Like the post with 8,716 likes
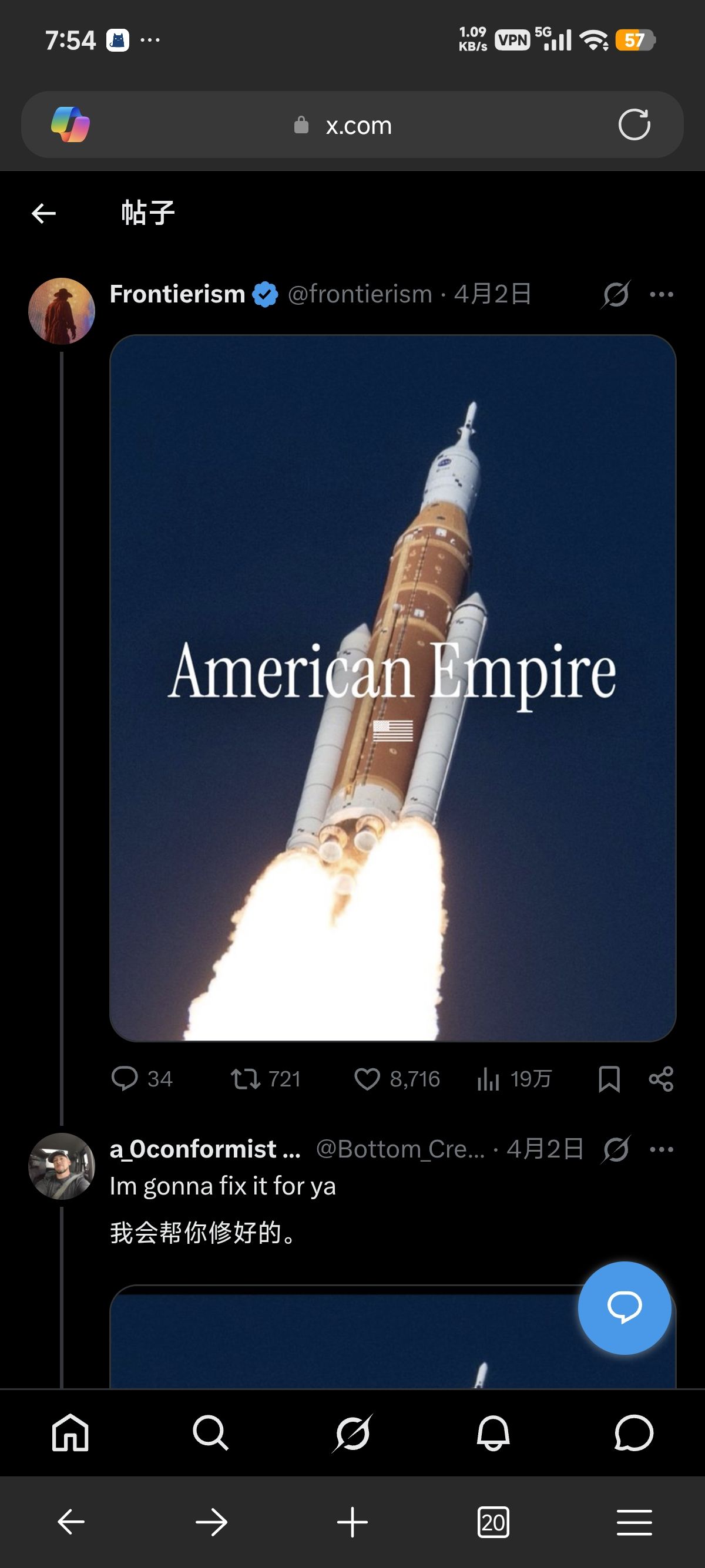The width and height of the screenshot is (705, 1568). coord(397,1079)
